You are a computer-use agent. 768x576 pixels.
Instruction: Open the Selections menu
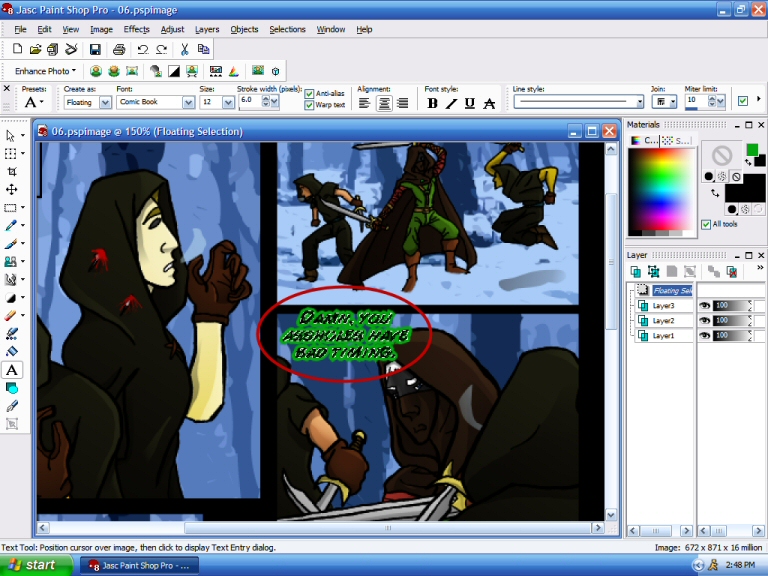click(287, 29)
